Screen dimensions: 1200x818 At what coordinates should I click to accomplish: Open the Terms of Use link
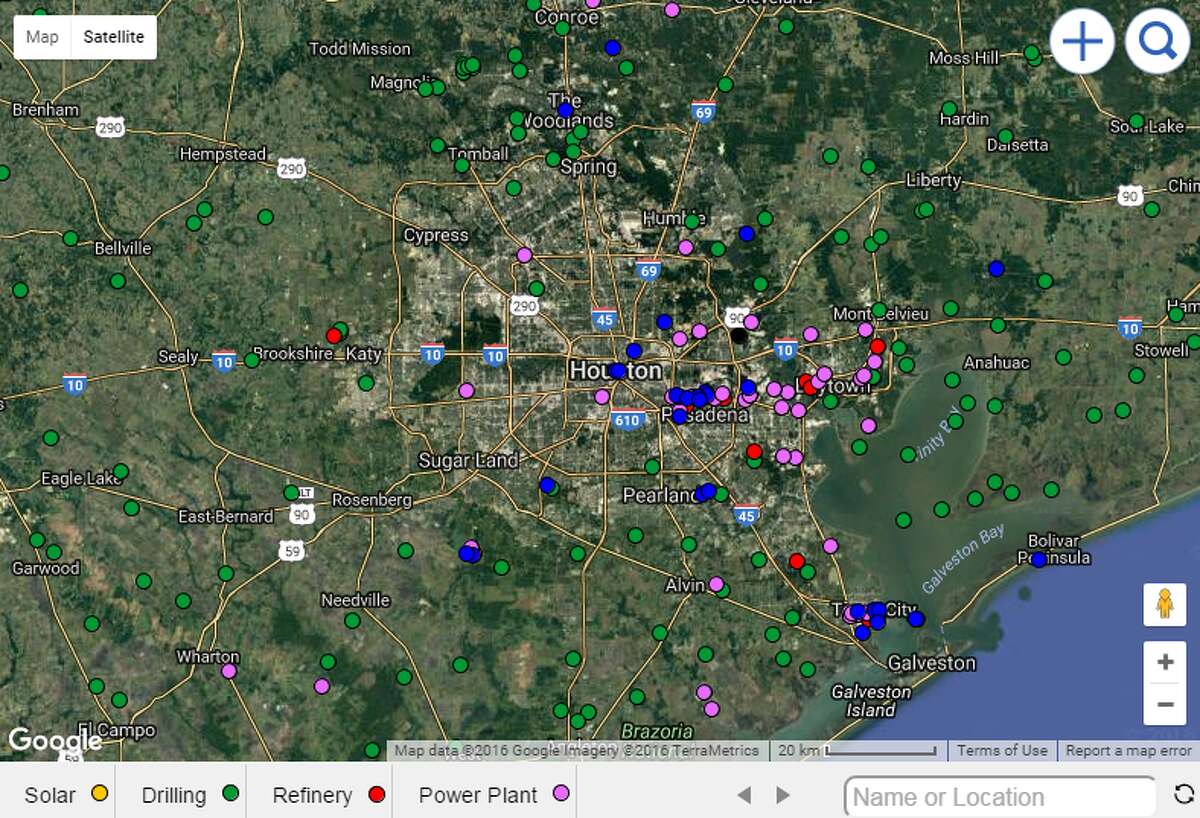click(x=1001, y=750)
